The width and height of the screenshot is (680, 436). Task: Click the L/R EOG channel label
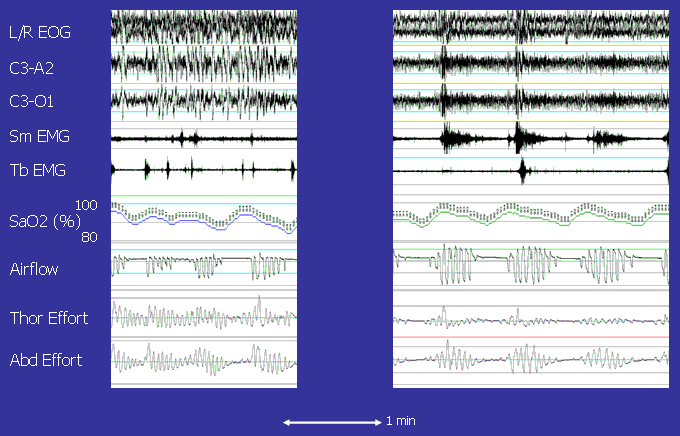[39, 32]
